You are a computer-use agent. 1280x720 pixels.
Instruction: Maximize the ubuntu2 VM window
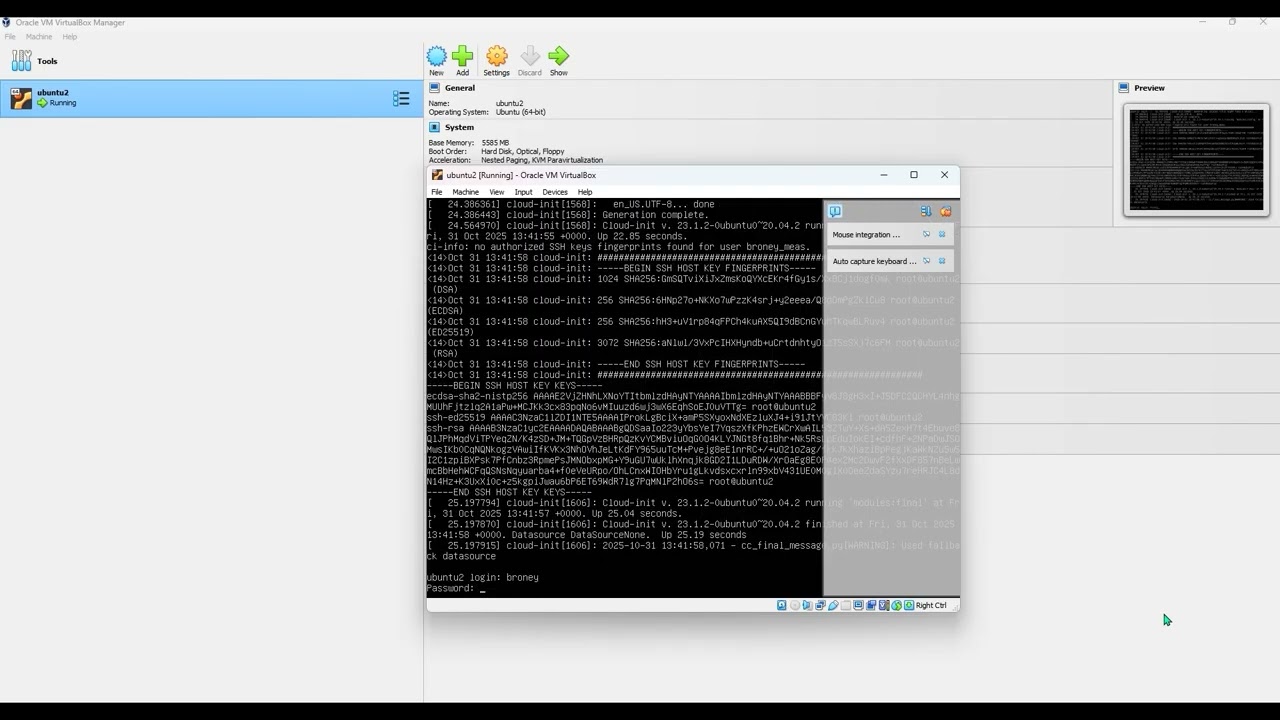(913, 175)
